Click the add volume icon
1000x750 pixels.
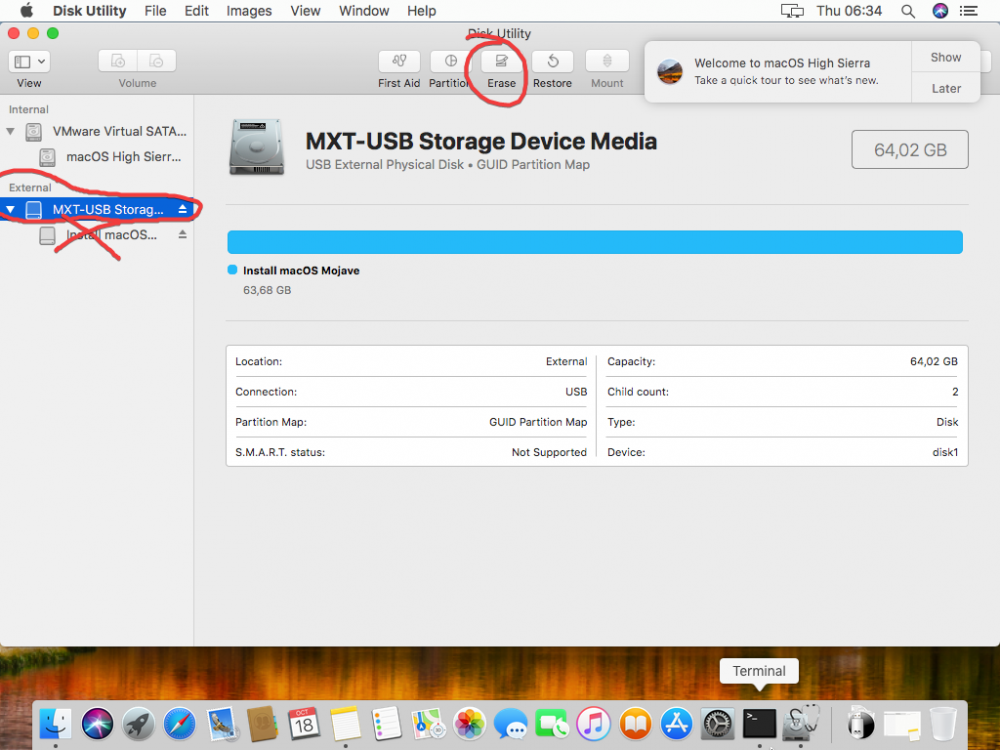[x=118, y=61]
